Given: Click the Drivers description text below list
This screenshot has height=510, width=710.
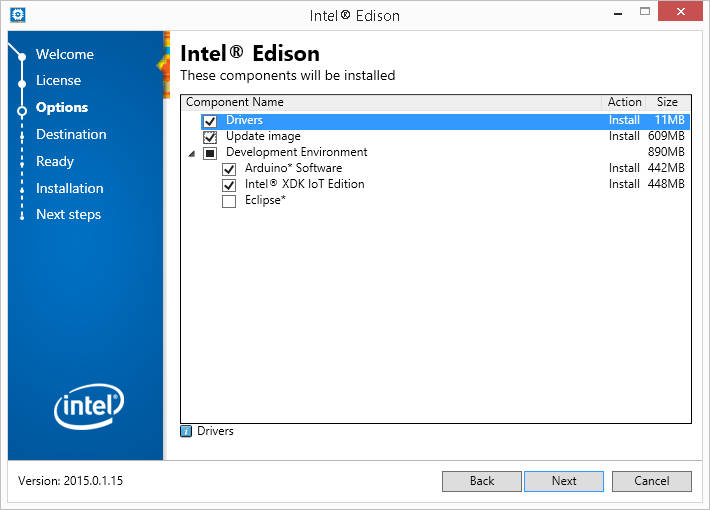Looking at the screenshot, I should coord(215,431).
